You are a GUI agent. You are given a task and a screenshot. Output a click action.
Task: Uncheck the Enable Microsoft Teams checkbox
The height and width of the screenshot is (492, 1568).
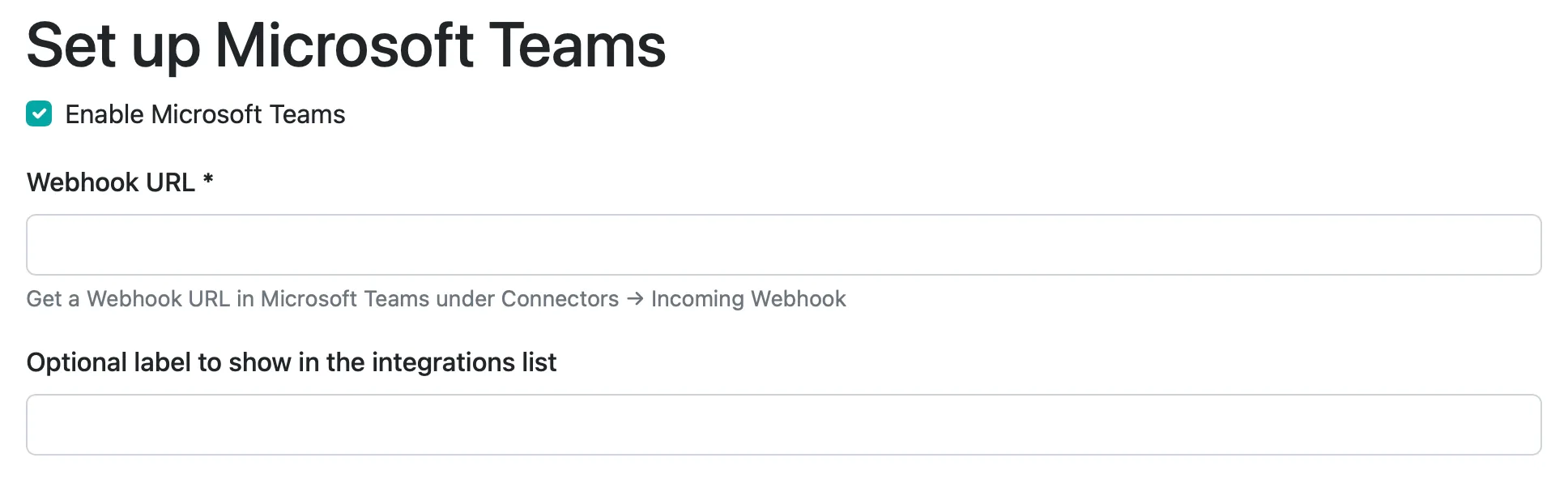click(39, 114)
